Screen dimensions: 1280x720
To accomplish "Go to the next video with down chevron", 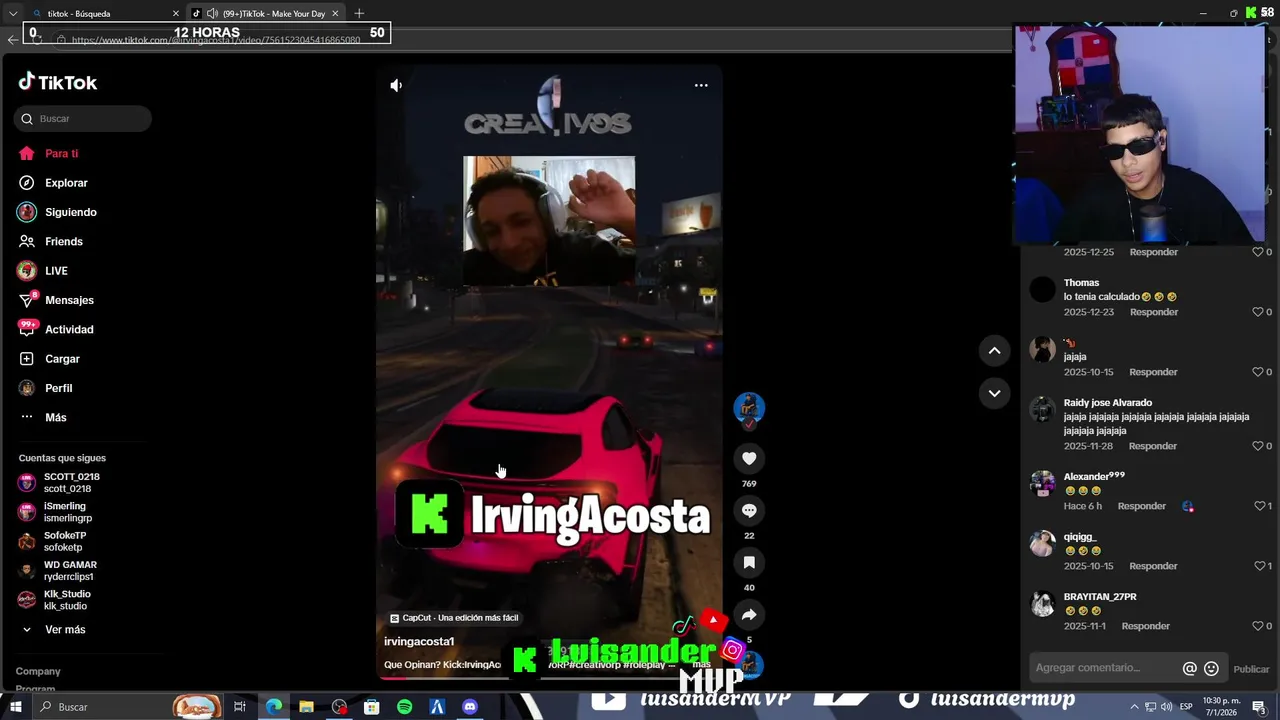I will tap(994, 393).
